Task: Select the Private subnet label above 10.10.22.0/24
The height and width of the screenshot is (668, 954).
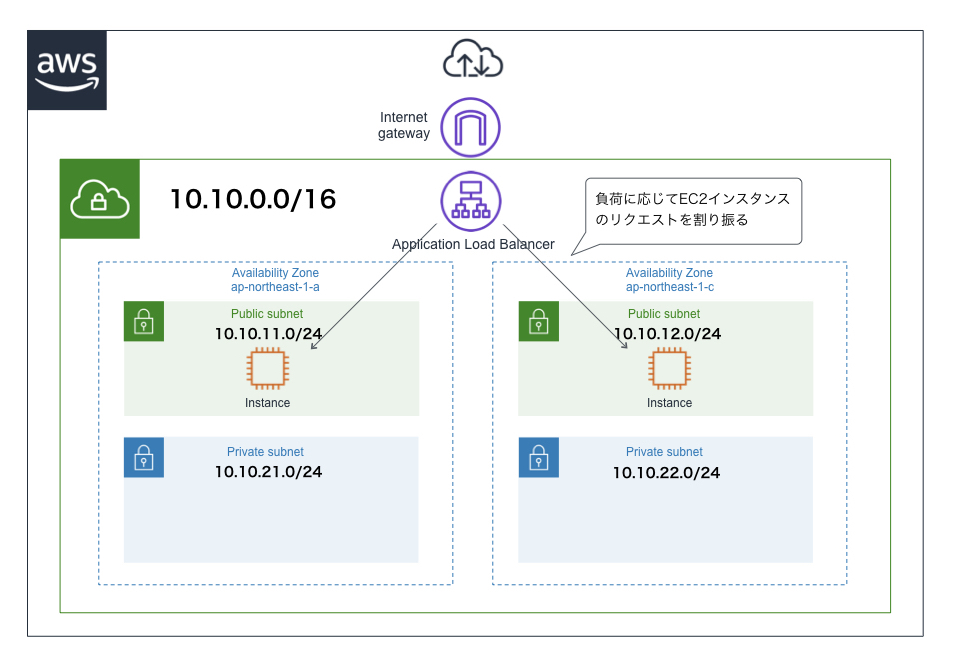Action: coord(664,452)
